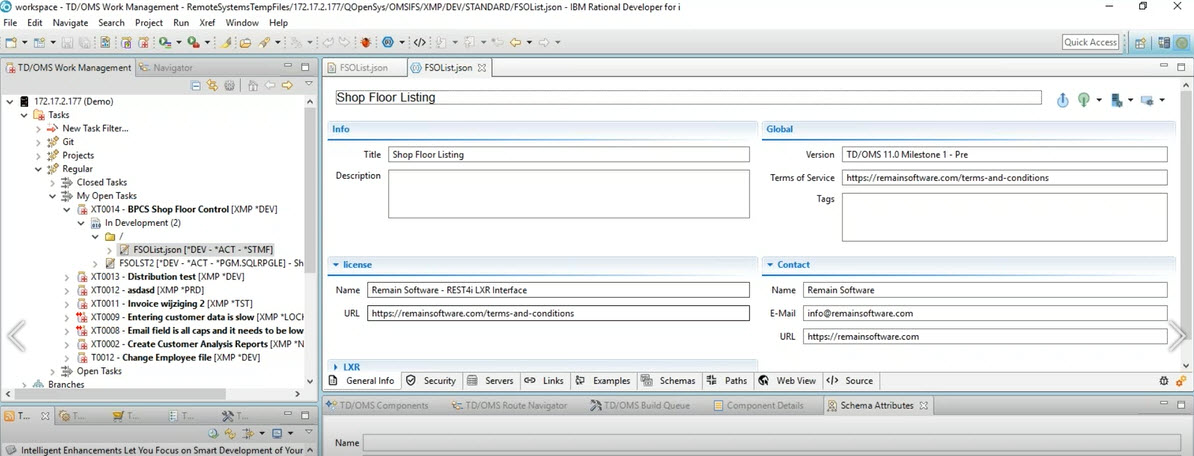Open the Web View tab
1194x456 pixels.
(x=787, y=381)
